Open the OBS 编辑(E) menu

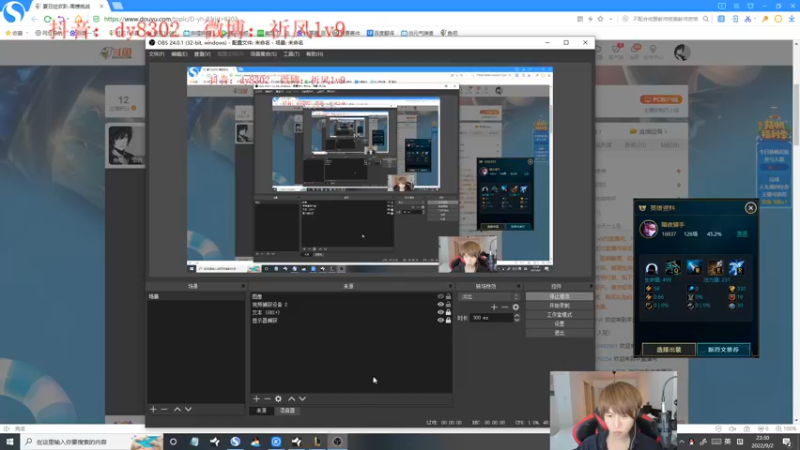click(x=179, y=54)
